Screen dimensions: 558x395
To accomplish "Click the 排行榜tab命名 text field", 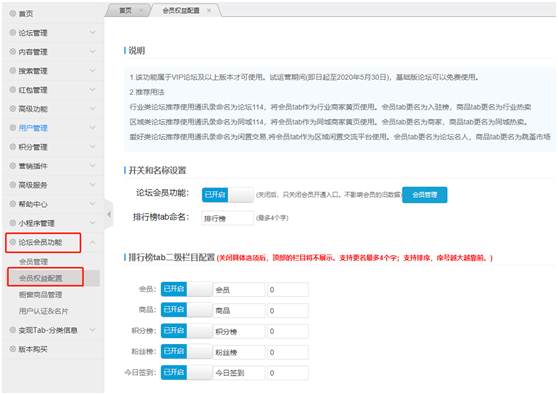I will point(227,218).
